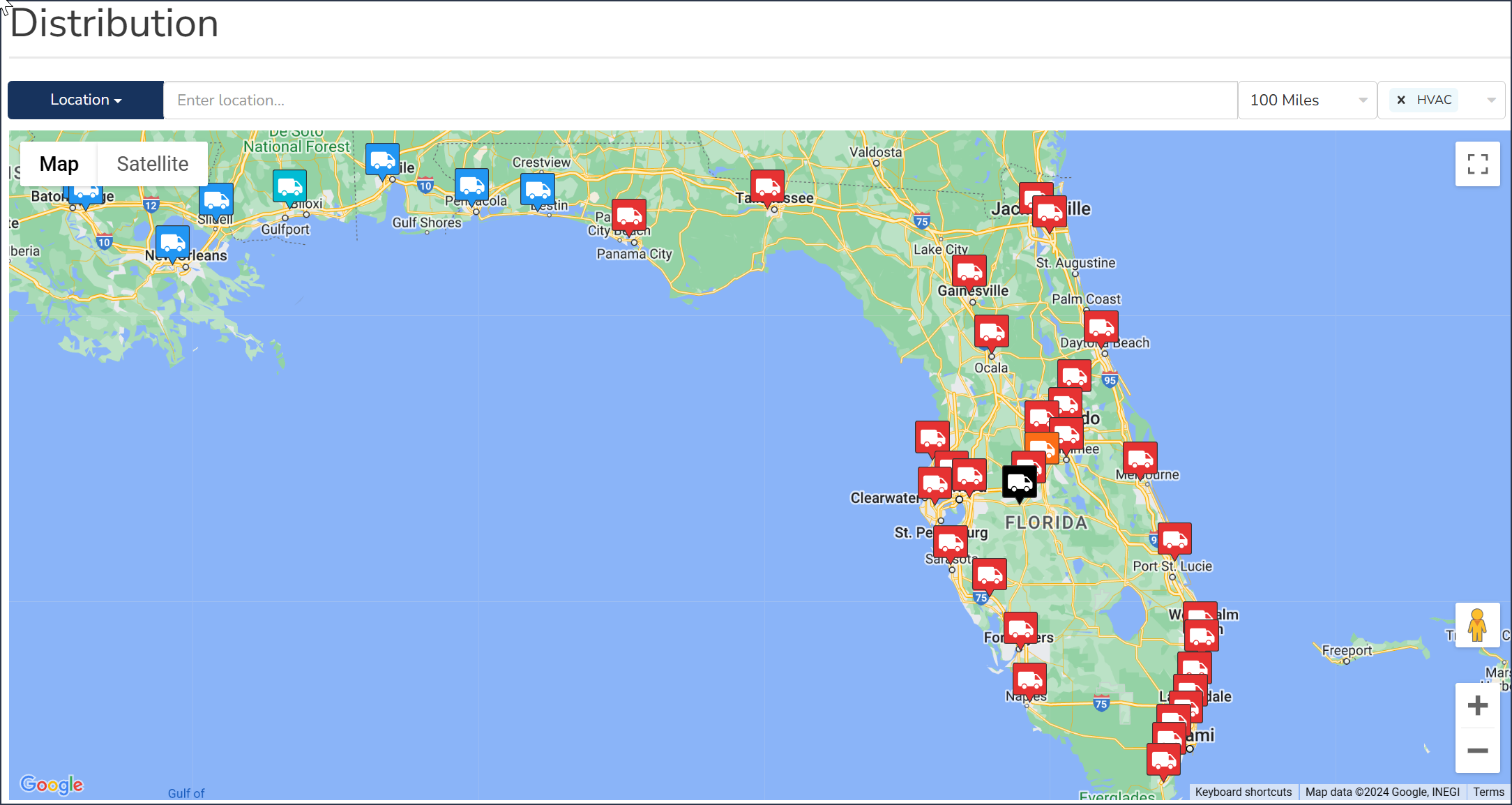The height and width of the screenshot is (805, 1512).
Task: Open Keyboard shortcuts
Action: [x=1243, y=792]
